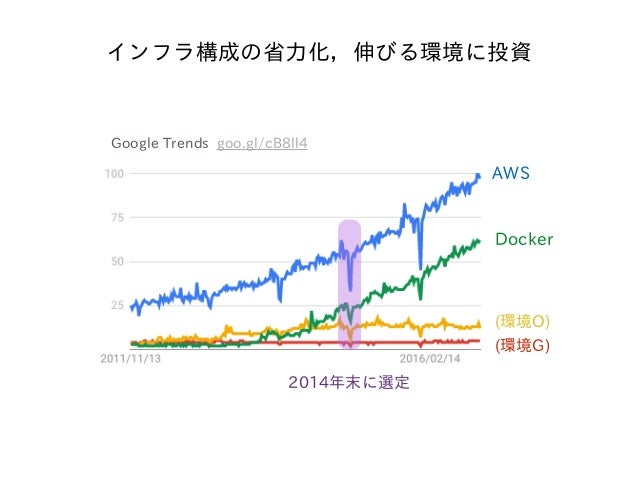Click the 2016/02/14 date label
The image size is (638, 479).
(x=430, y=359)
